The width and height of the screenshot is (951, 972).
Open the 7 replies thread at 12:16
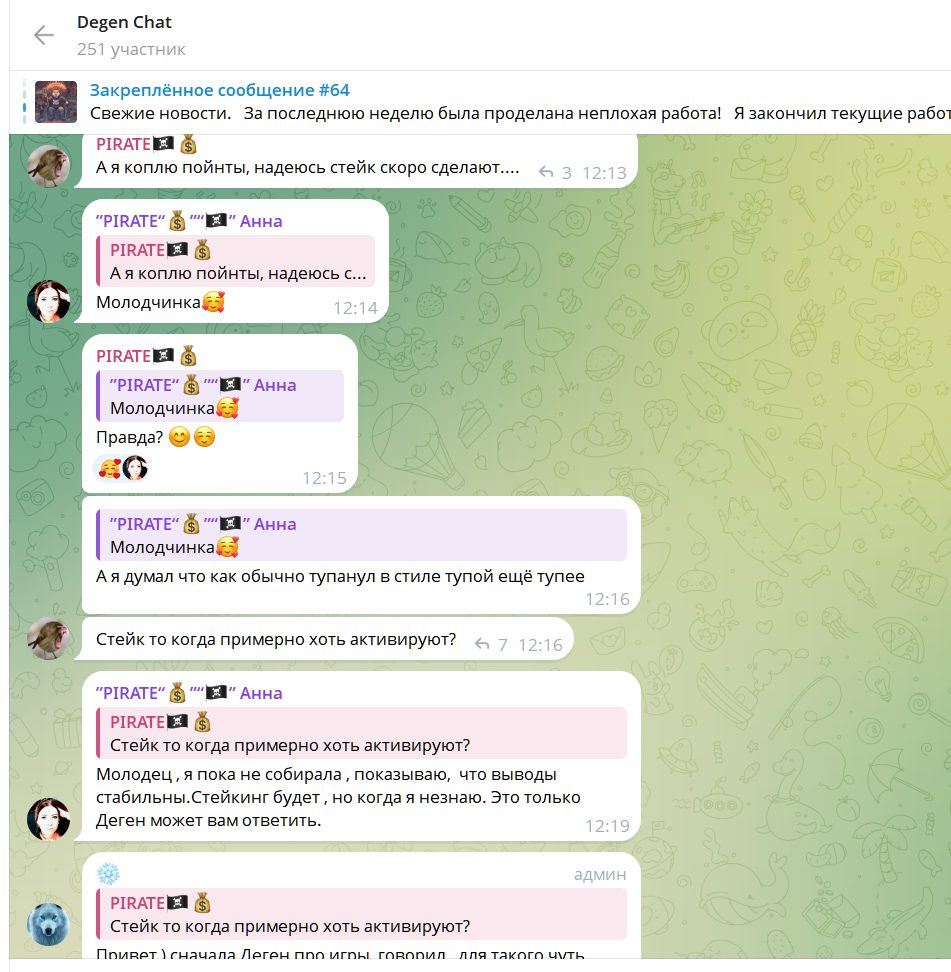click(491, 645)
